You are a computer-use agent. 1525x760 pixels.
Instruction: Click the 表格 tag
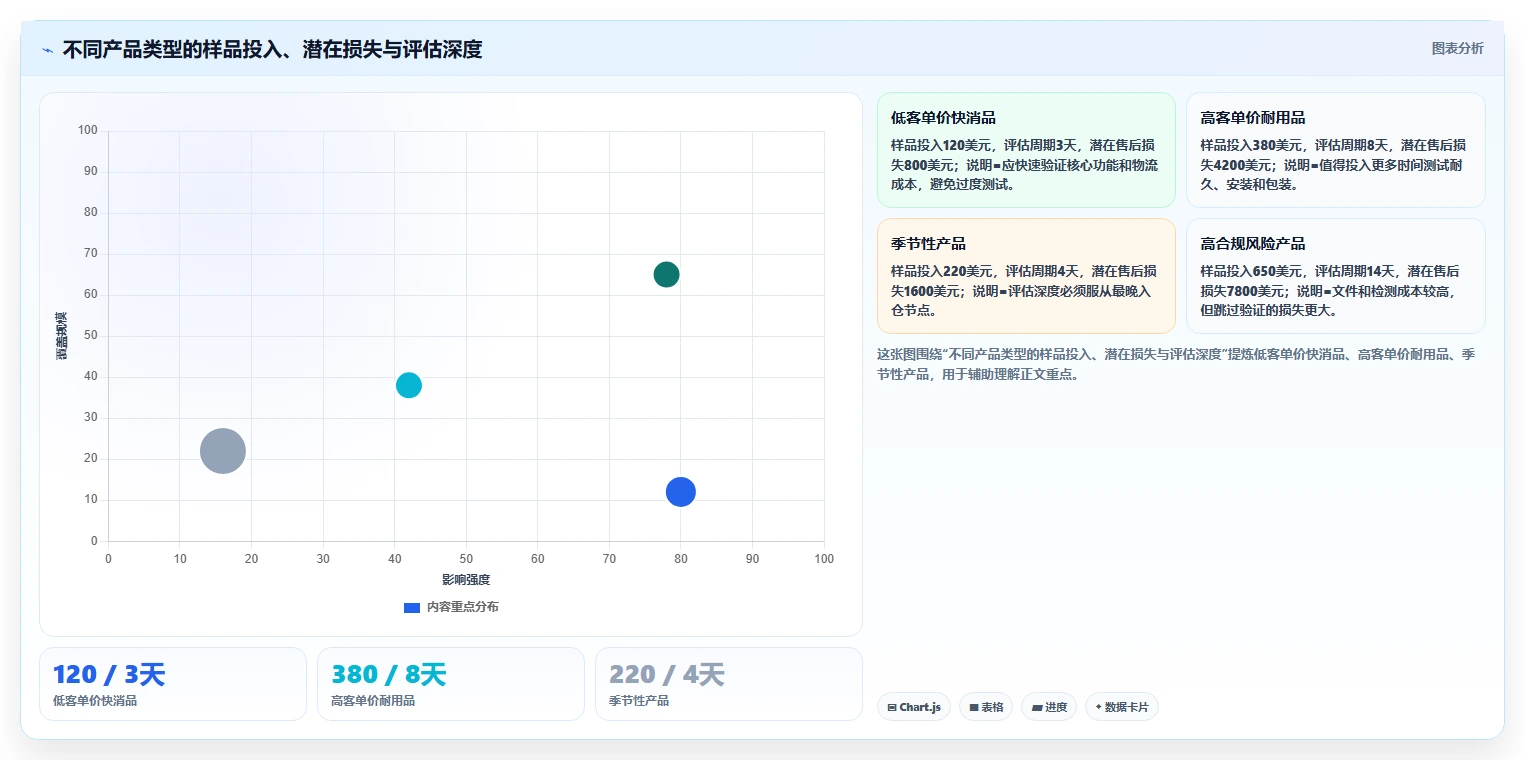(986, 707)
